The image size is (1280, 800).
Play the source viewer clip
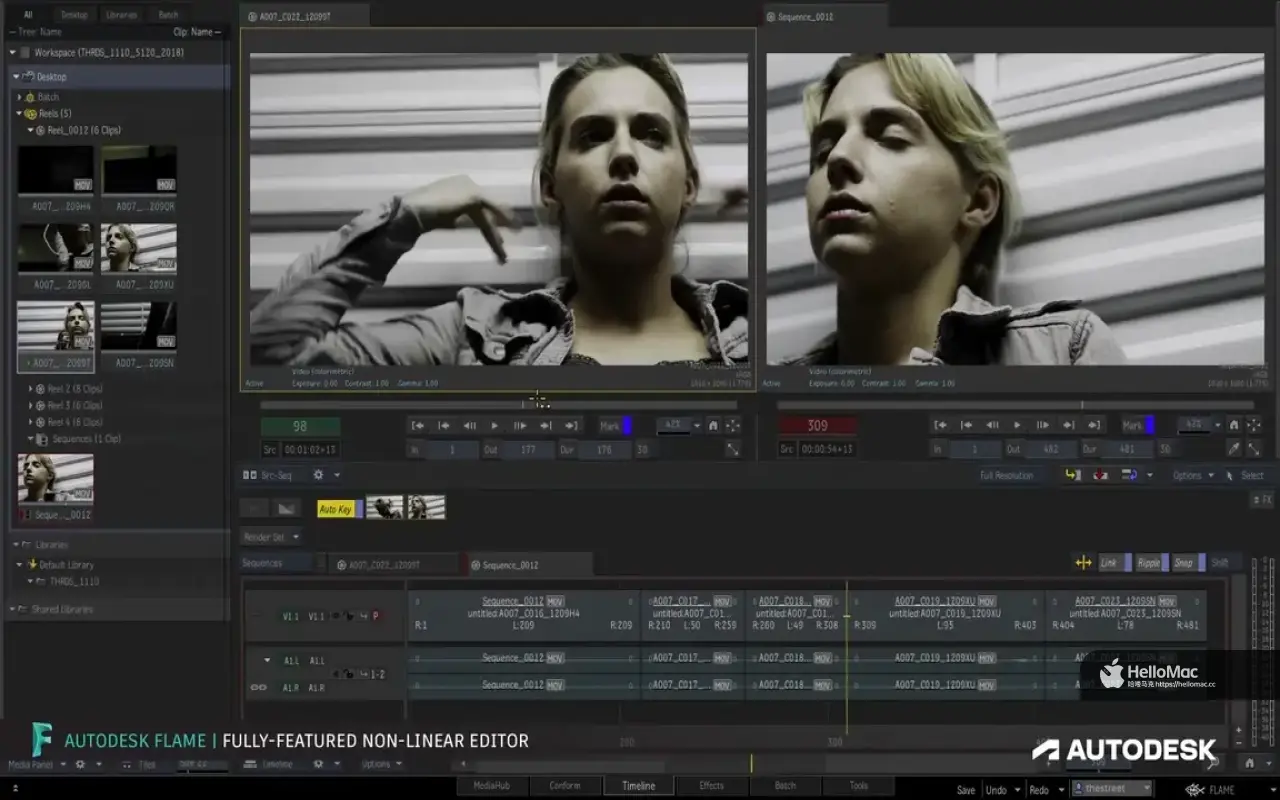(x=494, y=425)
